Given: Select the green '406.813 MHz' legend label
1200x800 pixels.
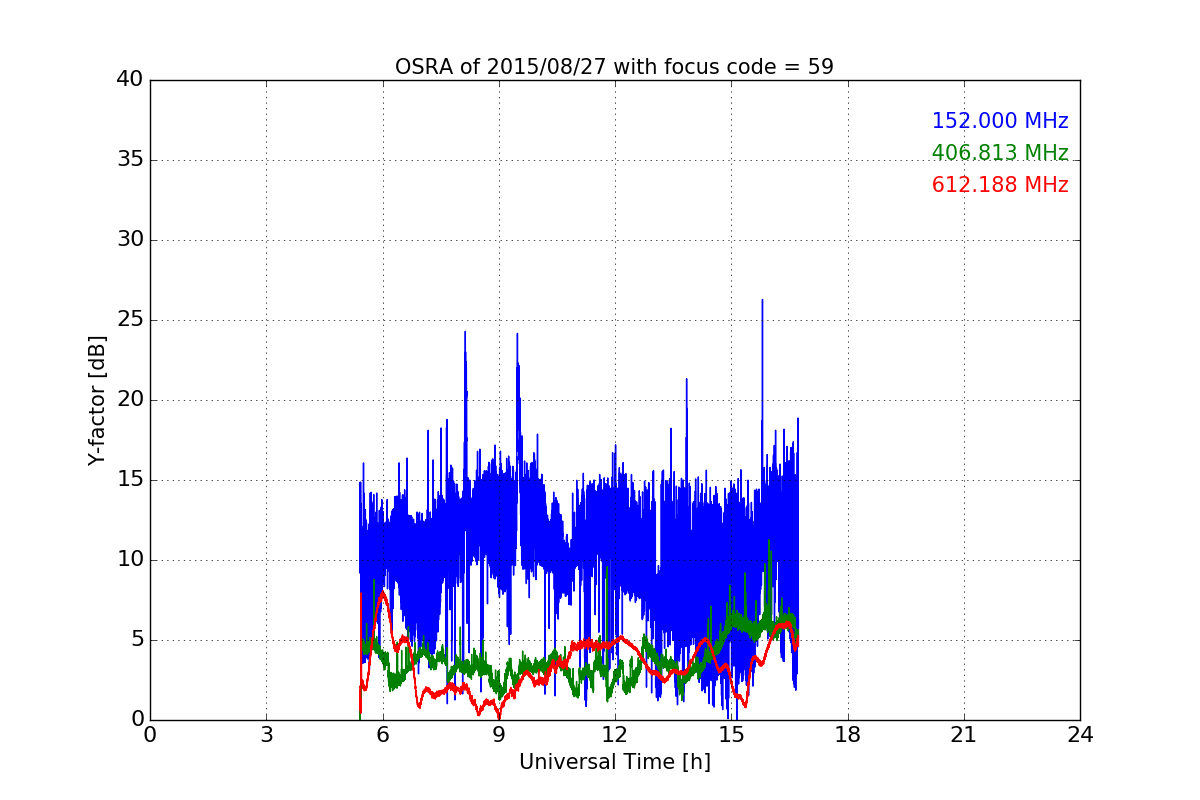Looking at the screenshot, I should pyautogui.click(x=1000, y=153).
